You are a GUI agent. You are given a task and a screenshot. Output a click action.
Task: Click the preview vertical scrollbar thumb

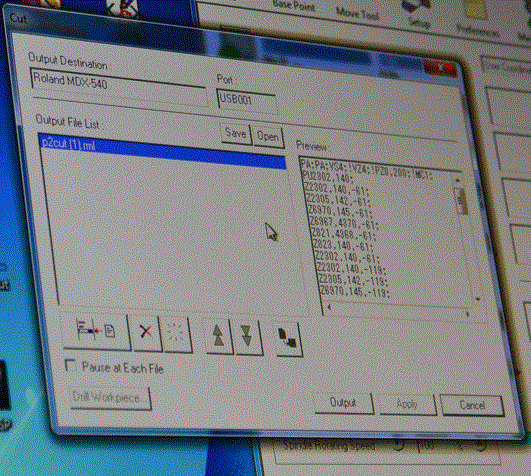click(462, 201)
